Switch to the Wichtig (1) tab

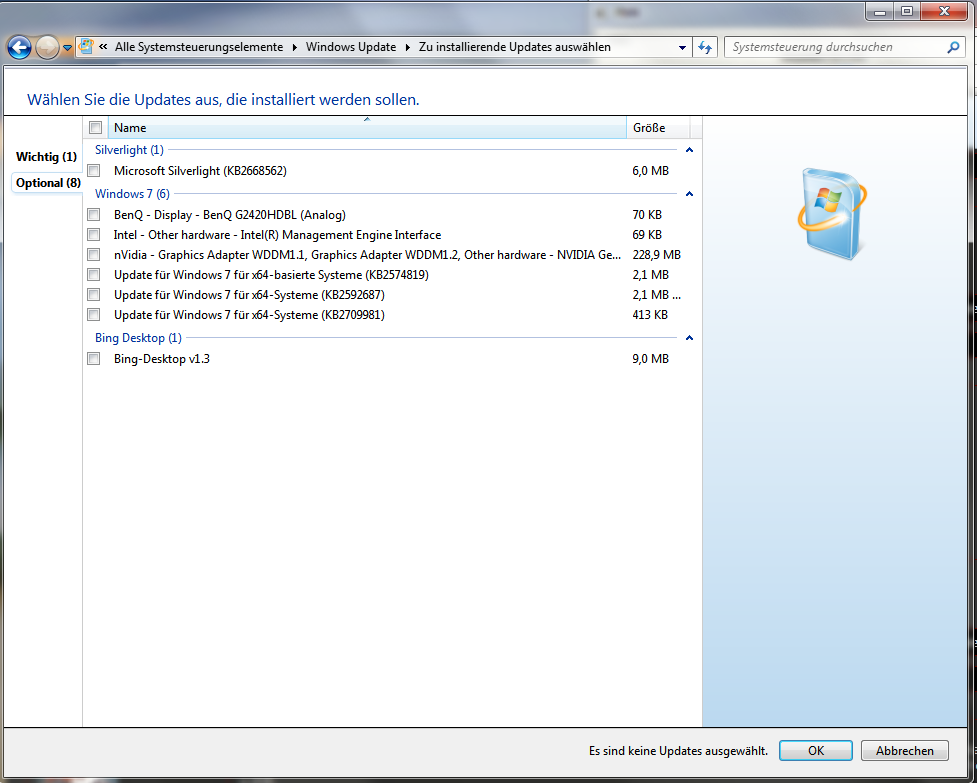click(46, 157)
